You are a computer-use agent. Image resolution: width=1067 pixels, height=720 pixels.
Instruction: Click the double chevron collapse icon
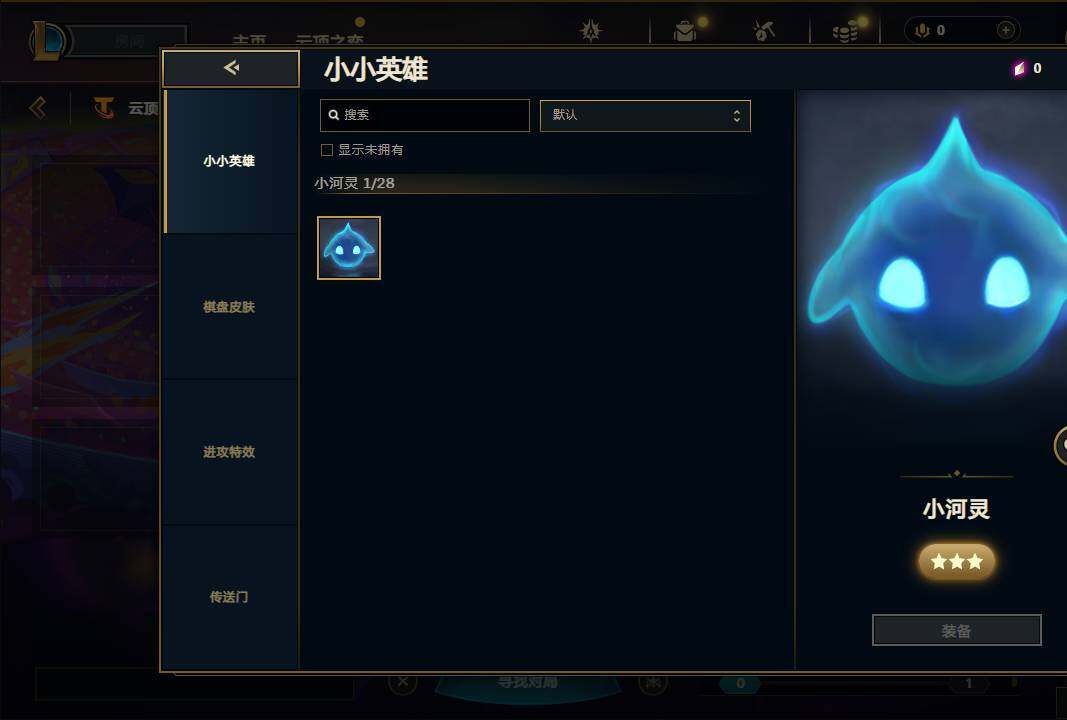38,108
